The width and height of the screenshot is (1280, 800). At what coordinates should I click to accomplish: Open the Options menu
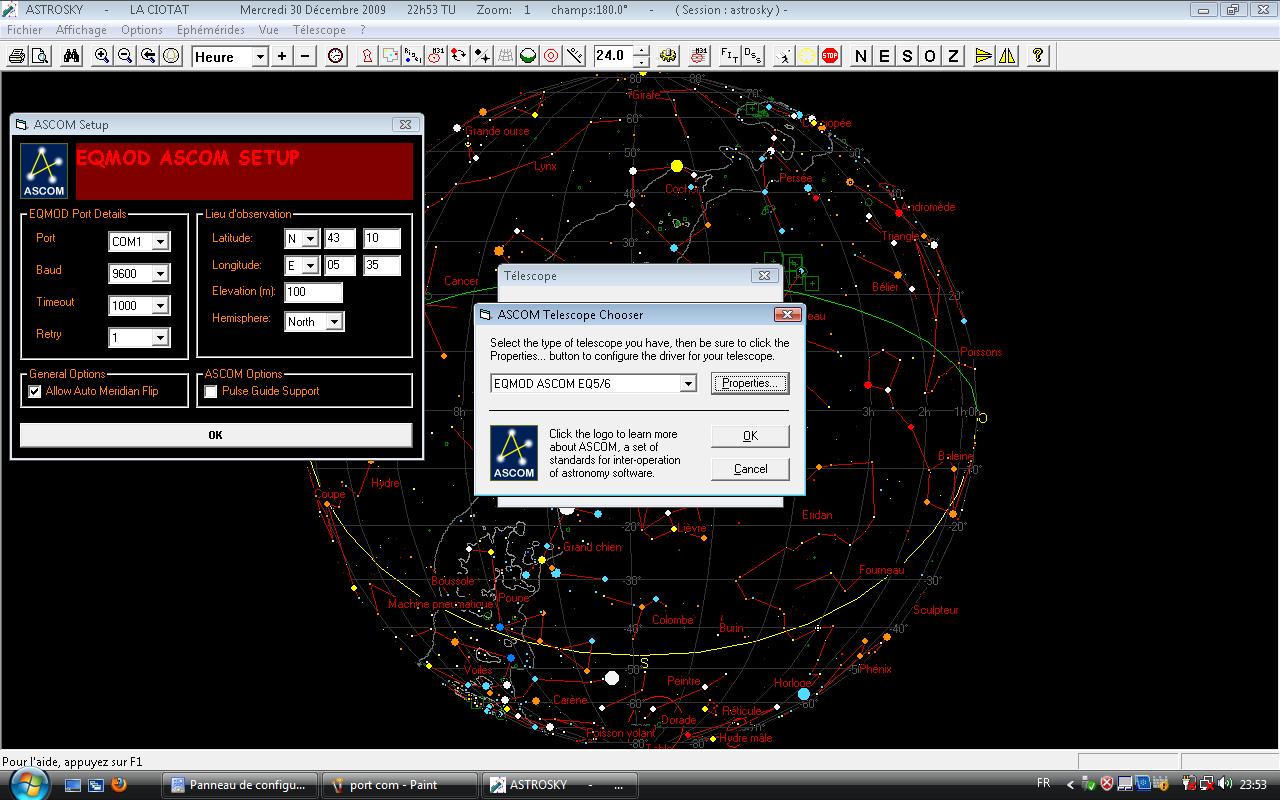142,30
